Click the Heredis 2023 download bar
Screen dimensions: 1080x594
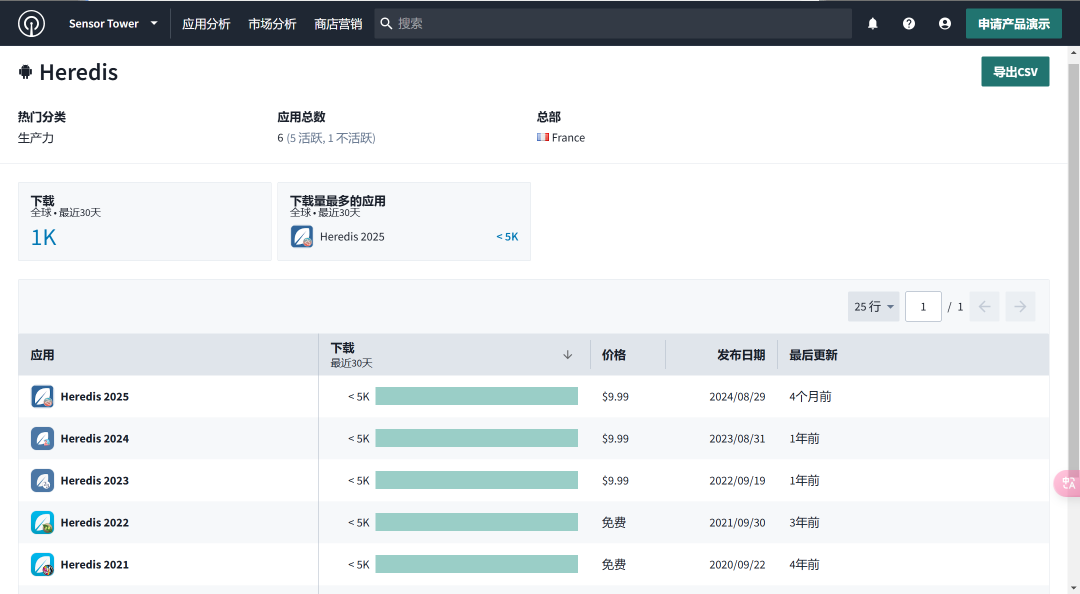477,480
